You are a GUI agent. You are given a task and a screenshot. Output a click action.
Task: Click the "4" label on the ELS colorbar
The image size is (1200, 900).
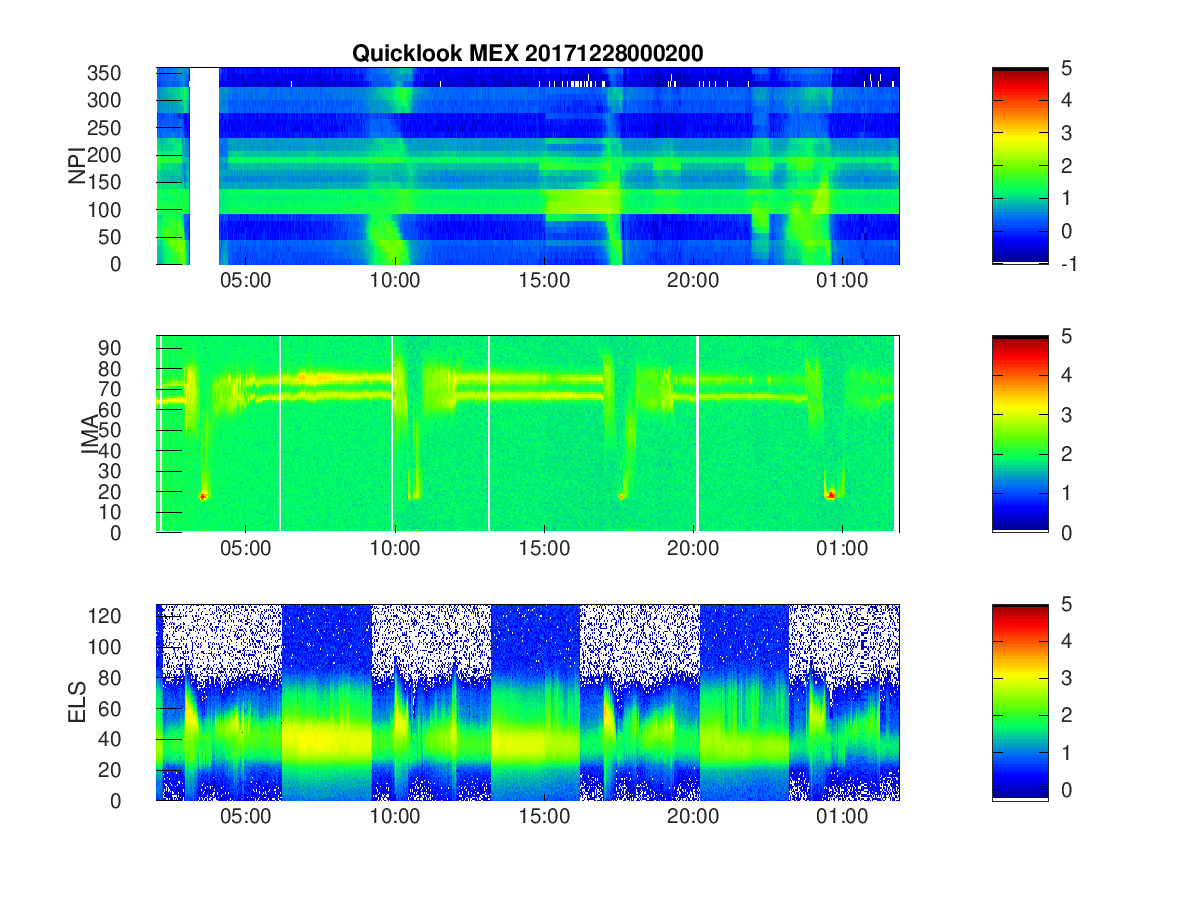pos(1065,640)
